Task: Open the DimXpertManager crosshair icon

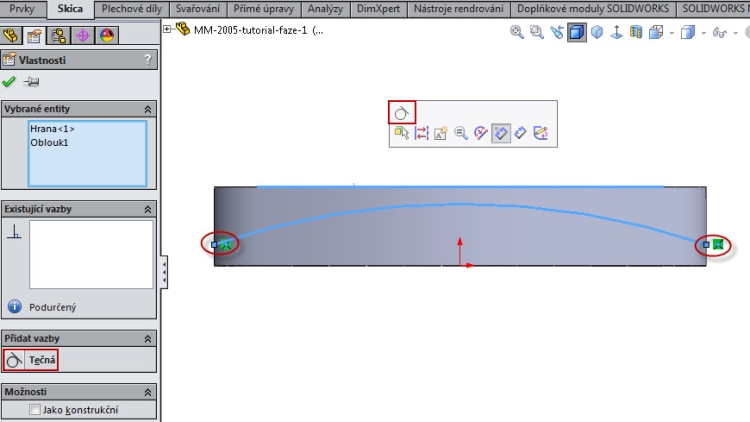Action: (82, 35)
